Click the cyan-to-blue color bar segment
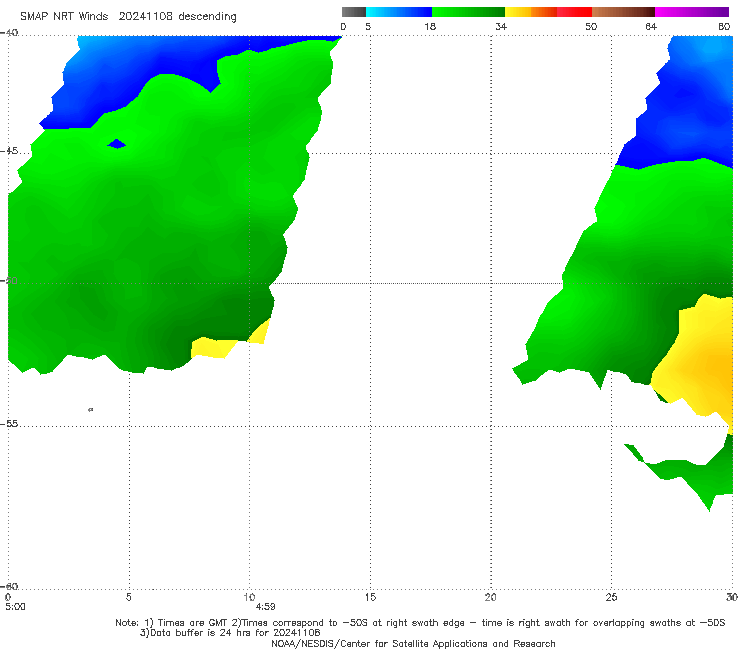This screenshot has height=650, width=740. tap(399, 12)
